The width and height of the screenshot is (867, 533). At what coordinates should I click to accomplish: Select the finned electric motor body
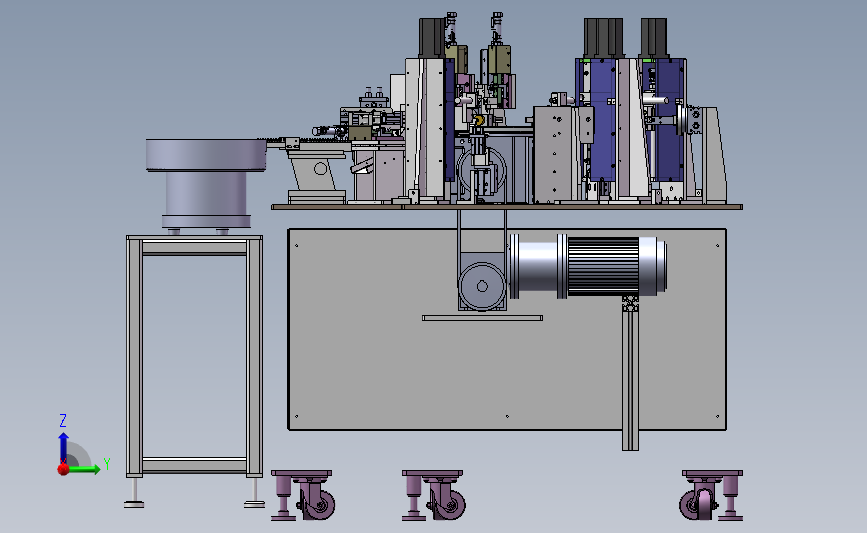(603, 266)
